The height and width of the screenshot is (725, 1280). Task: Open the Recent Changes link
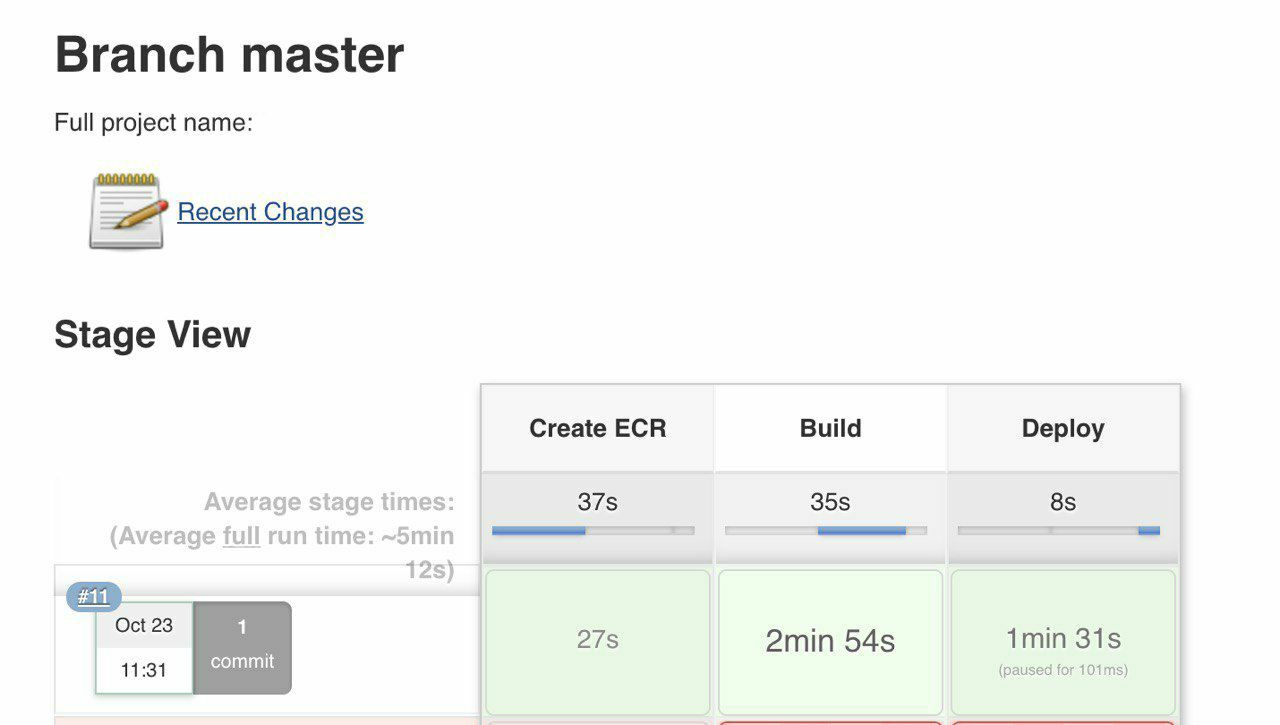pos(270,212)
